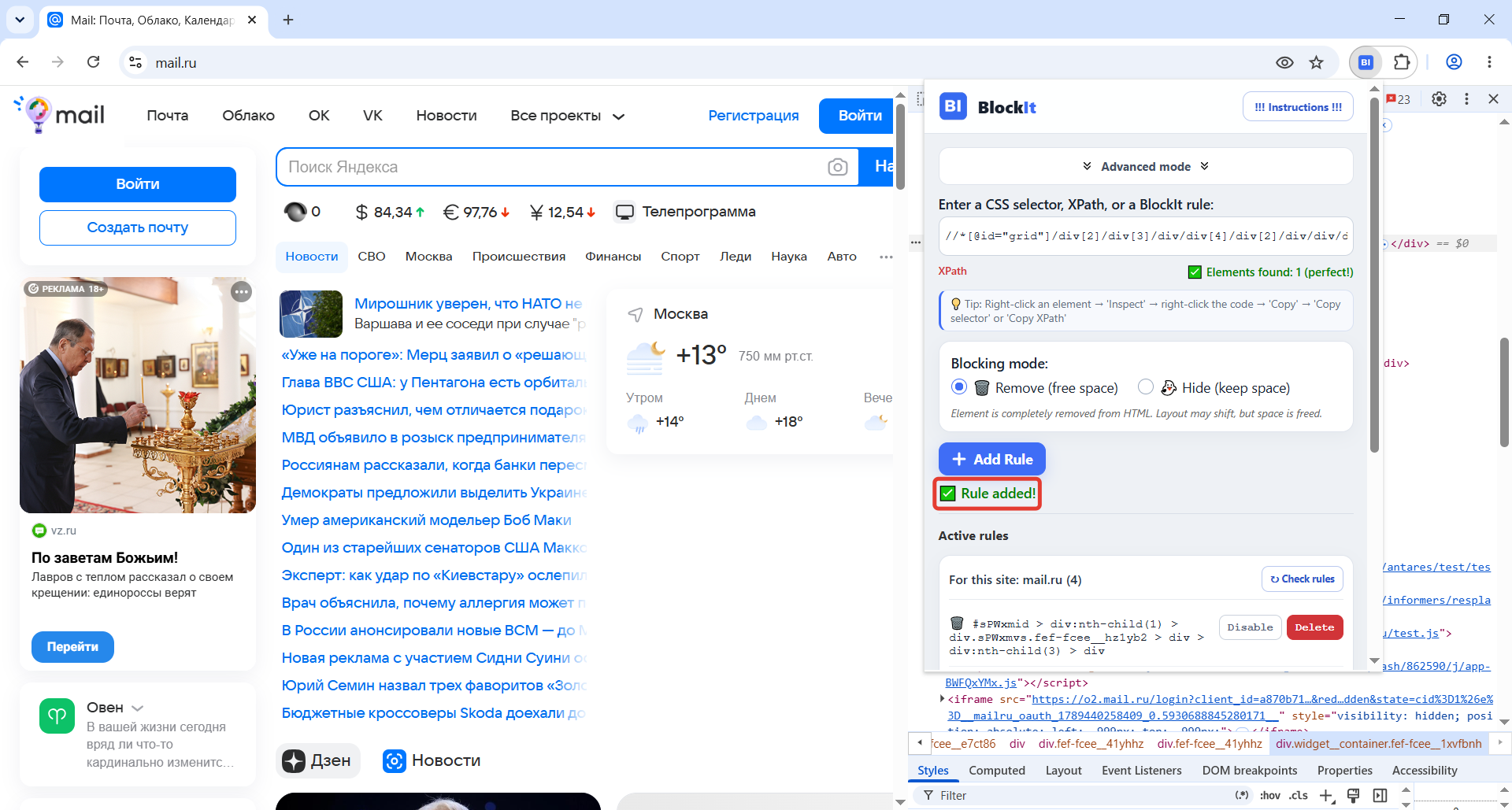This screenshot has width=1512, height=810.
Task: Toggle .cls class editor
Action: (x=1299, y=796)
